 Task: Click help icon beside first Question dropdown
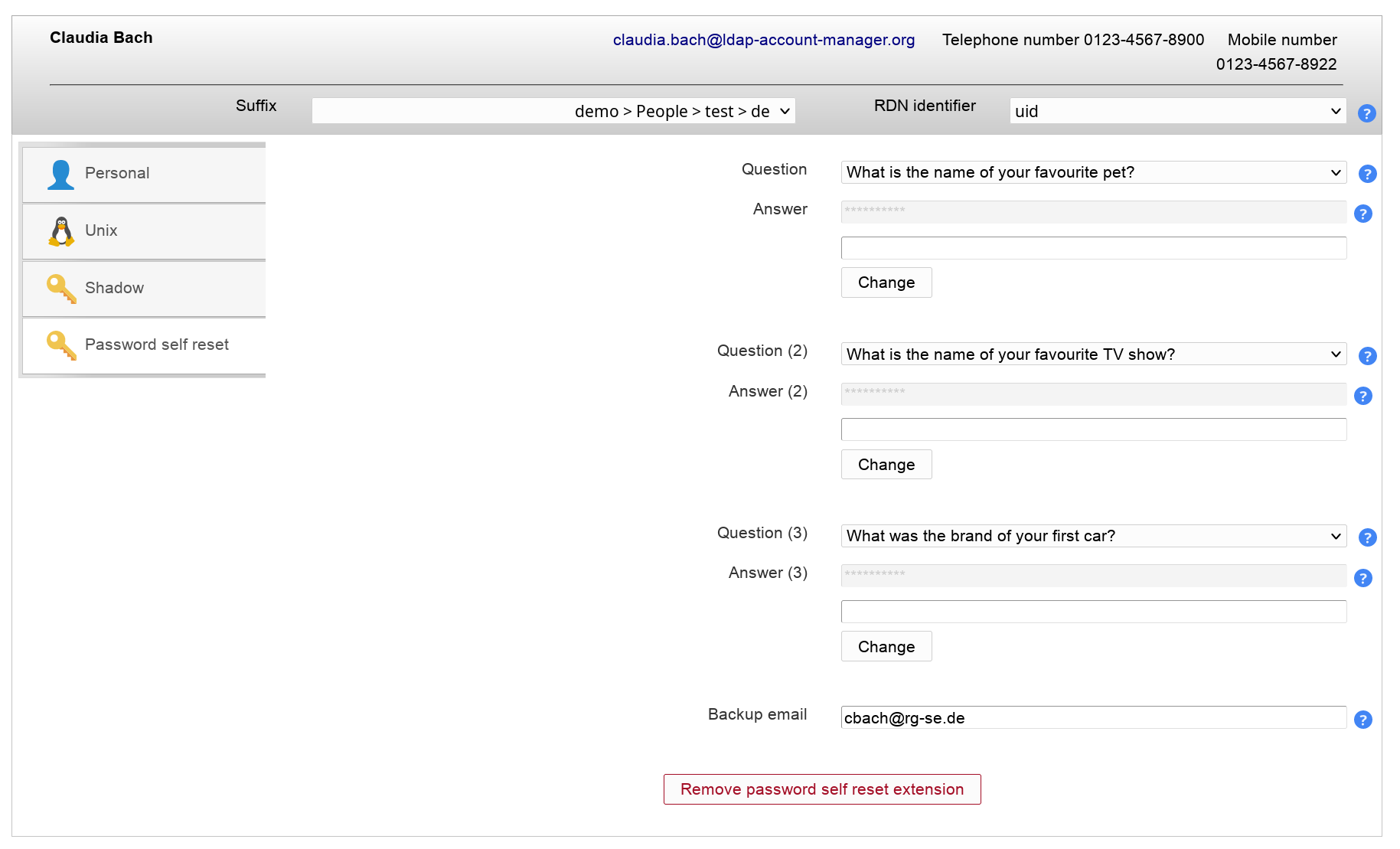coord(1367,174)
